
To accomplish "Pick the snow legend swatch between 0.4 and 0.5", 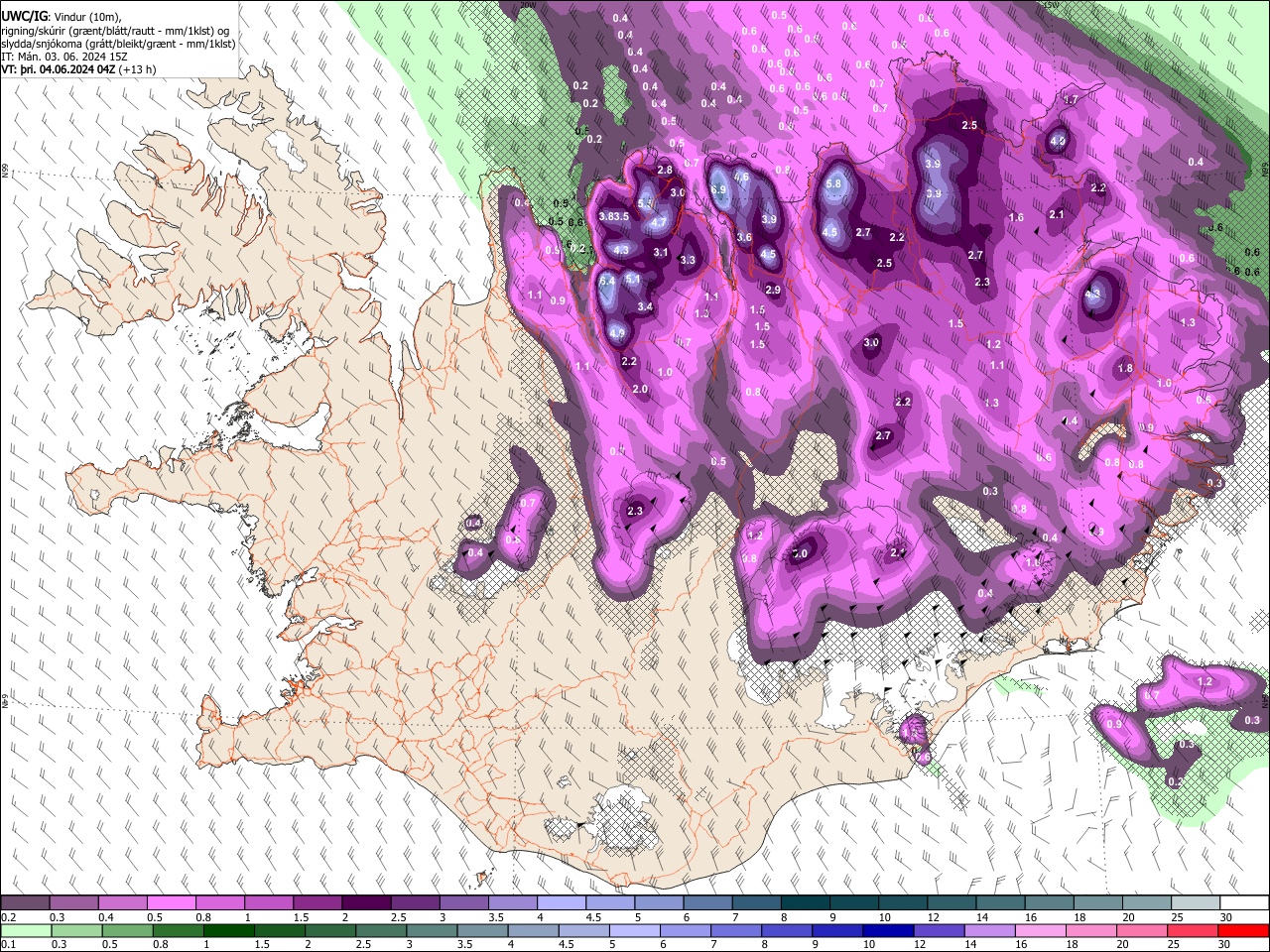I will click(122, 903).
